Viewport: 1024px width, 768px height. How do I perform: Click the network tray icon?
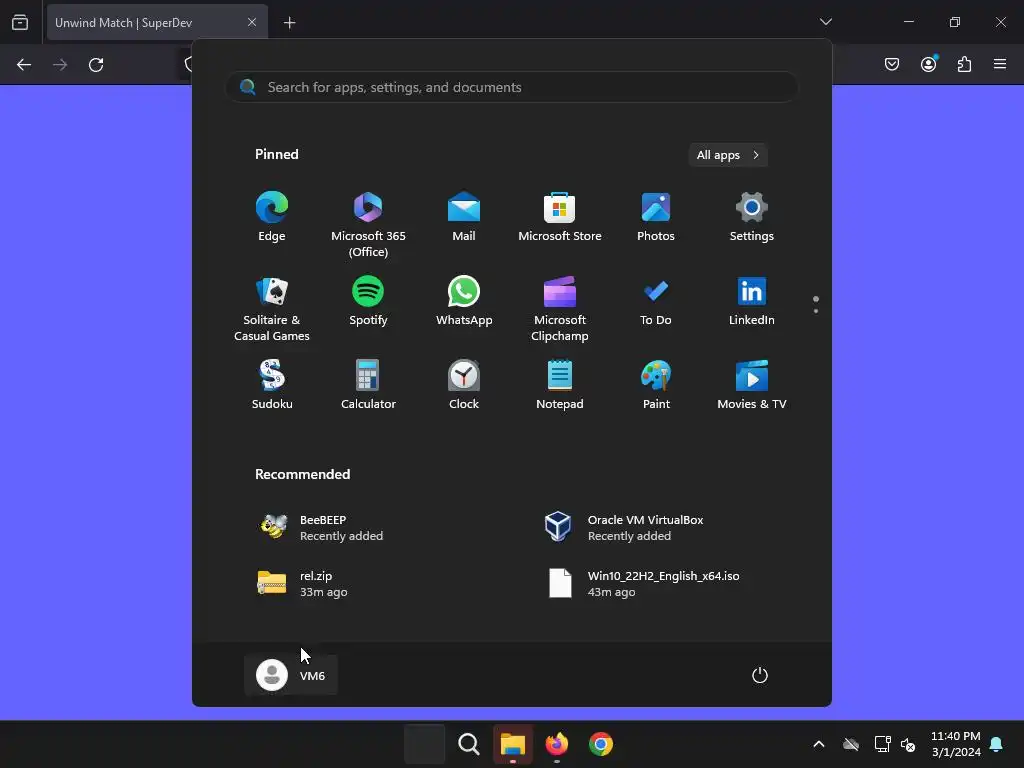pos(882,744)
